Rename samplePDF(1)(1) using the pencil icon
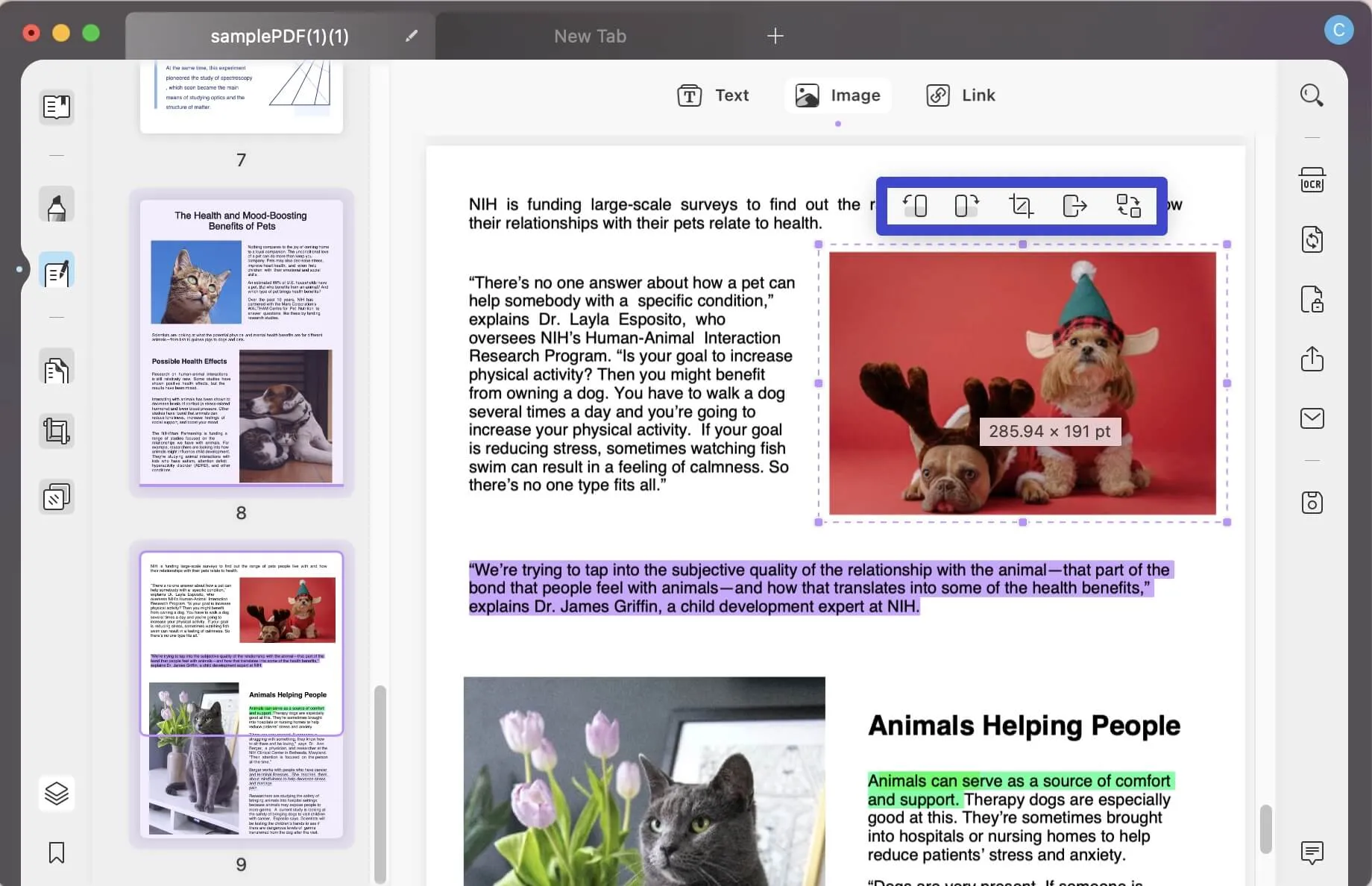 [412, 36]
